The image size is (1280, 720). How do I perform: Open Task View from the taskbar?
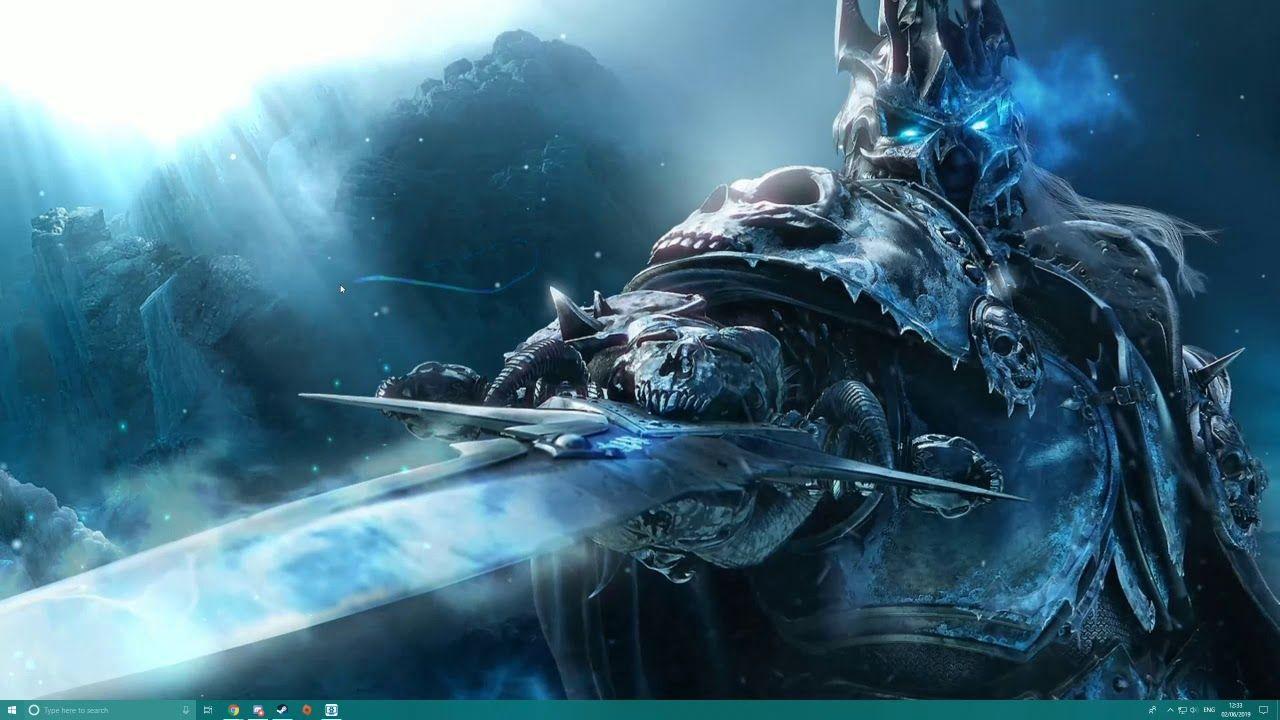coord(208,710)
